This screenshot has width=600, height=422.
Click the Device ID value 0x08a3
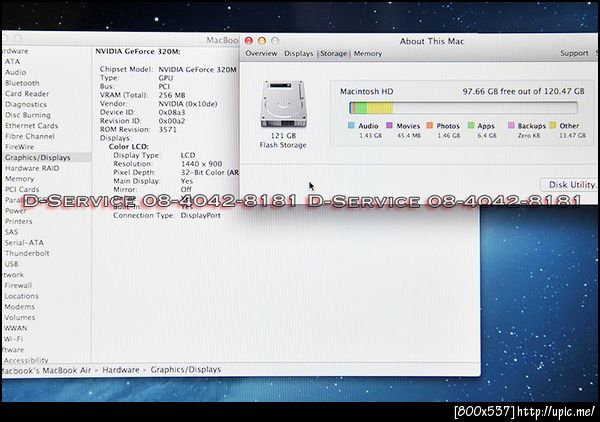pos(172,112)
